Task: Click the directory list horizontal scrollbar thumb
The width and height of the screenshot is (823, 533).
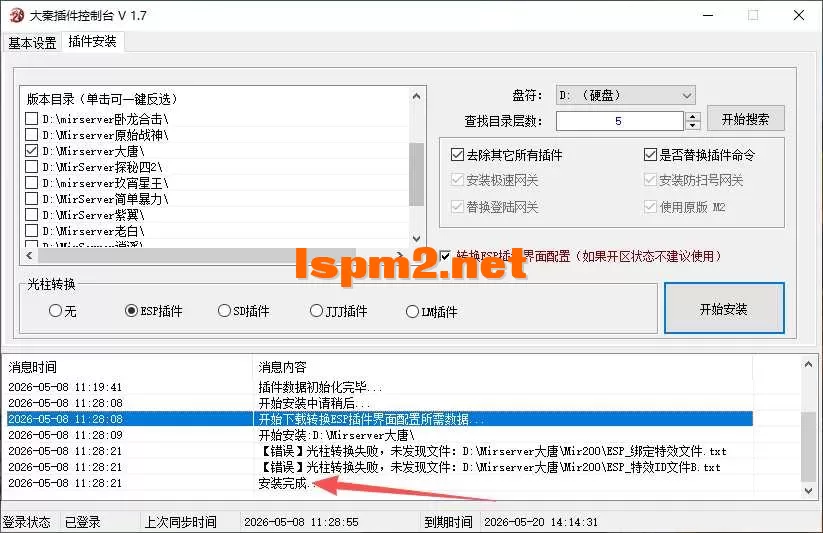Action: (197, 256)
